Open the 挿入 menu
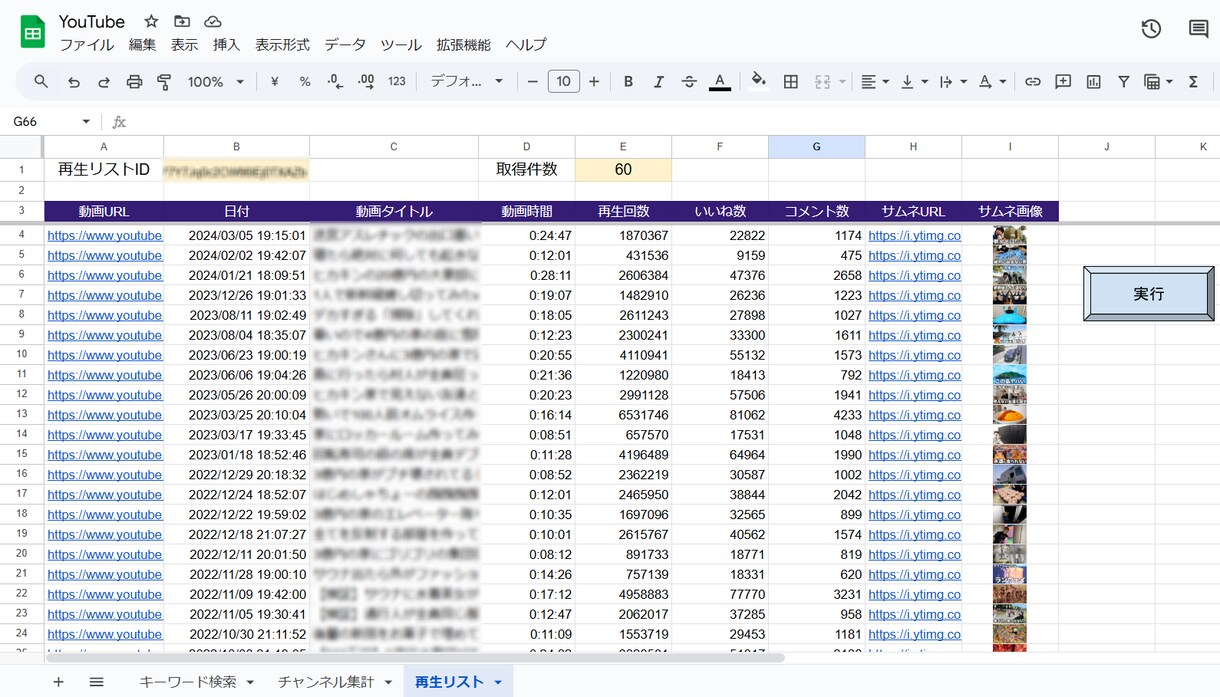The height and width of the screenshot is (697, 1220). [x=227, y=45]
